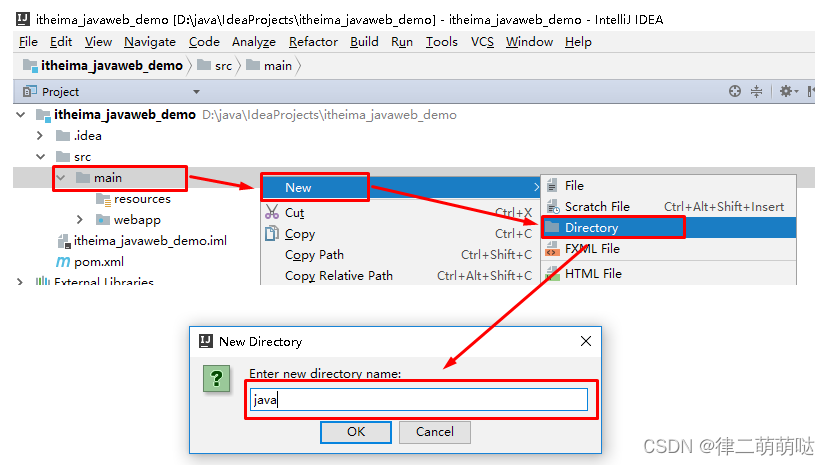Choose Copy Relative Path menu entry
The image size is (830, 465).
[398, 275]
